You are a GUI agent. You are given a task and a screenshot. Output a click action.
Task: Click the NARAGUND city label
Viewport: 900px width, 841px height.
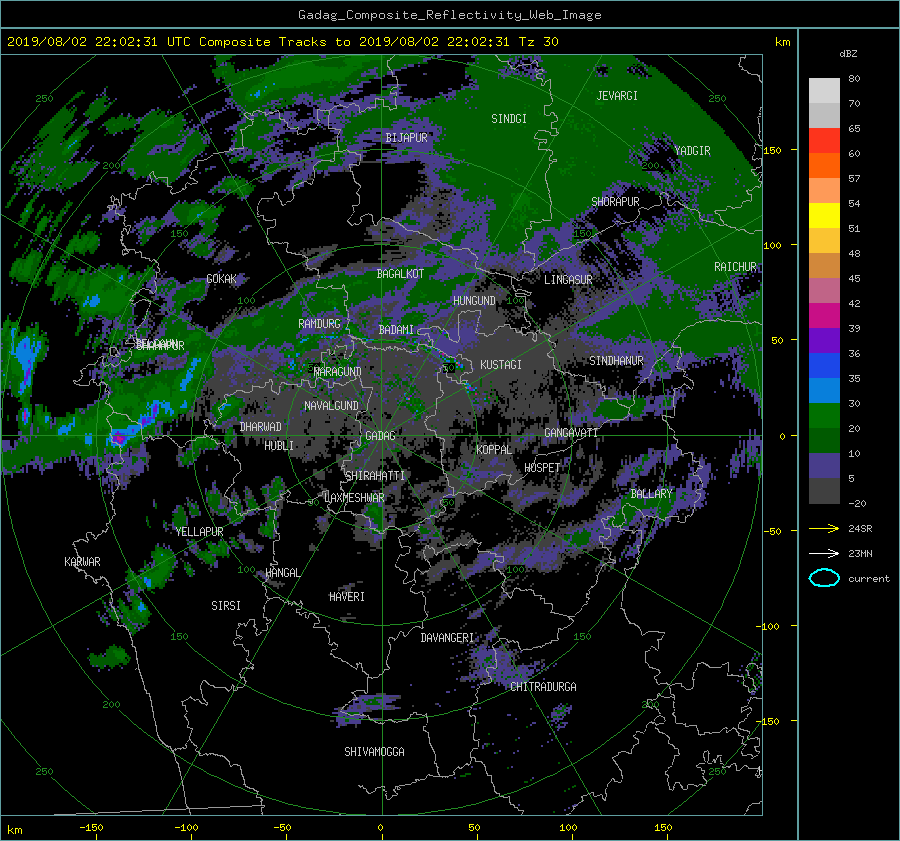pos(338,372)
